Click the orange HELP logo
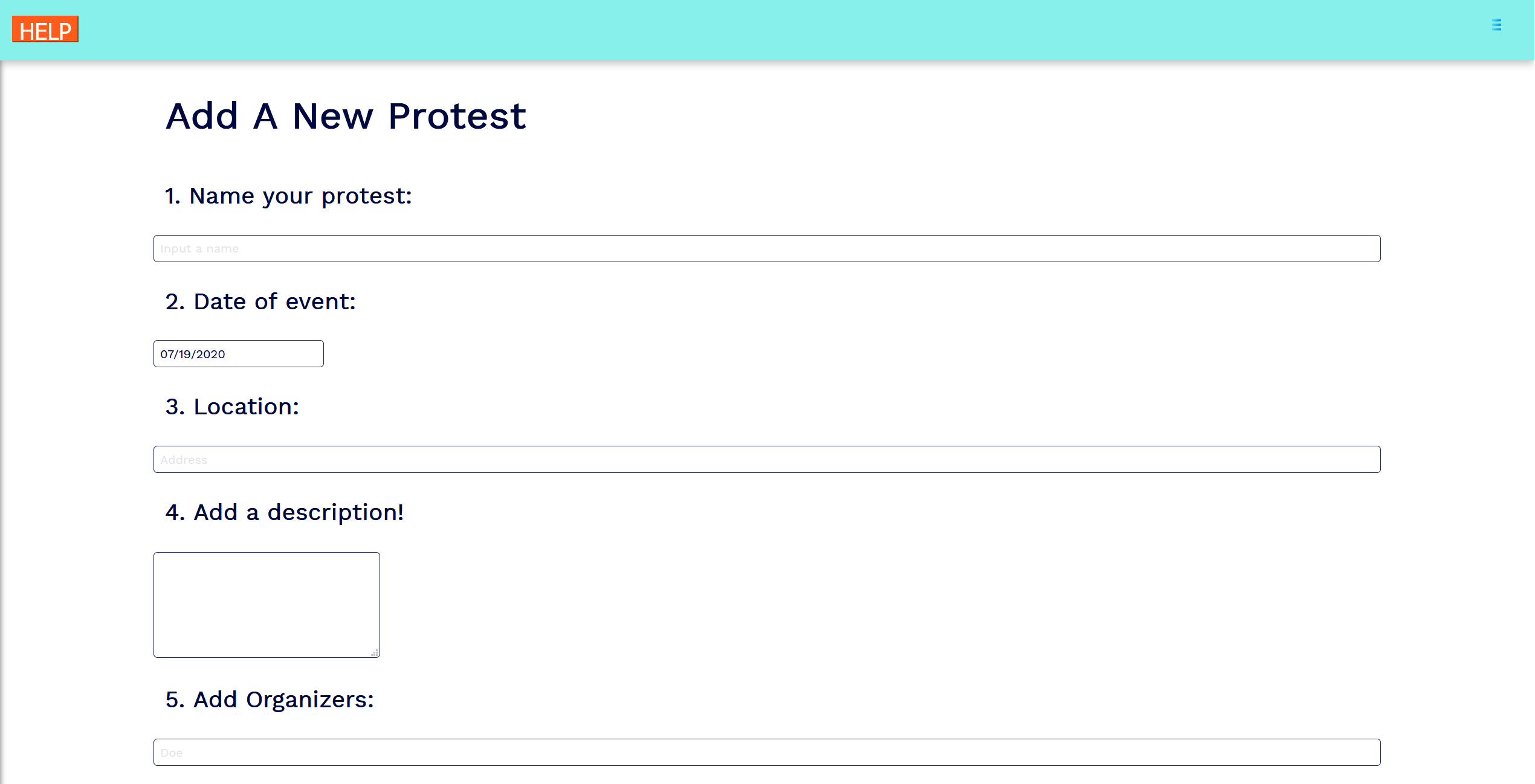 45,30
